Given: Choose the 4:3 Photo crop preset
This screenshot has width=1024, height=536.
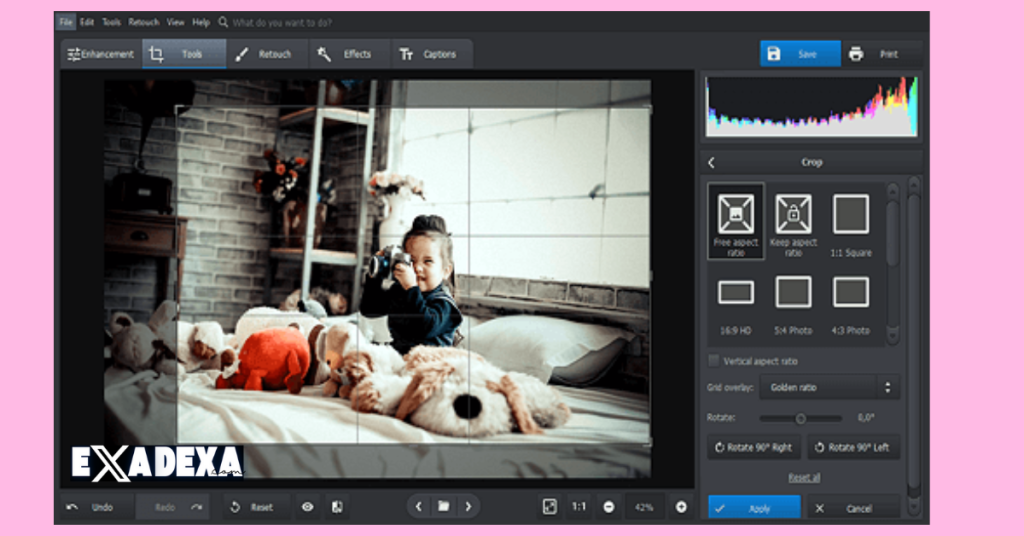Looking at the screenshot, I should pos(850,306).
